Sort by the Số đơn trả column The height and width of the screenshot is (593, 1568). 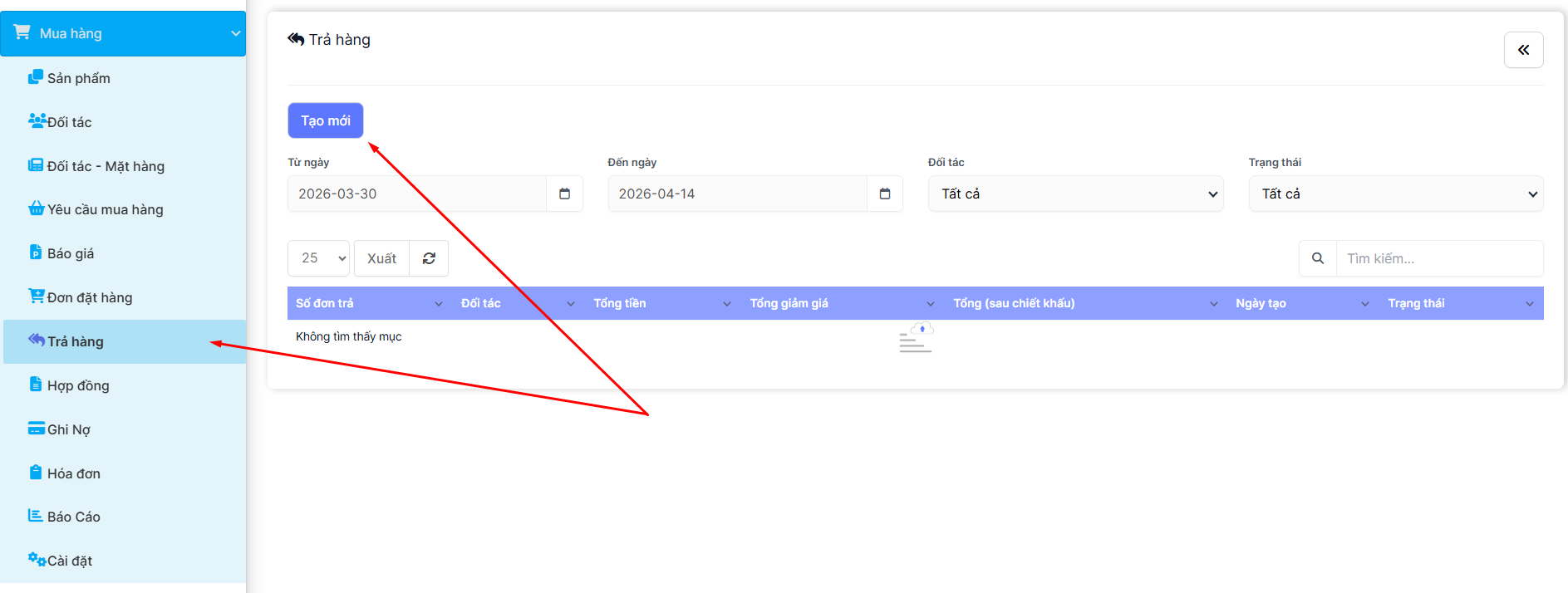click(325, 303)
